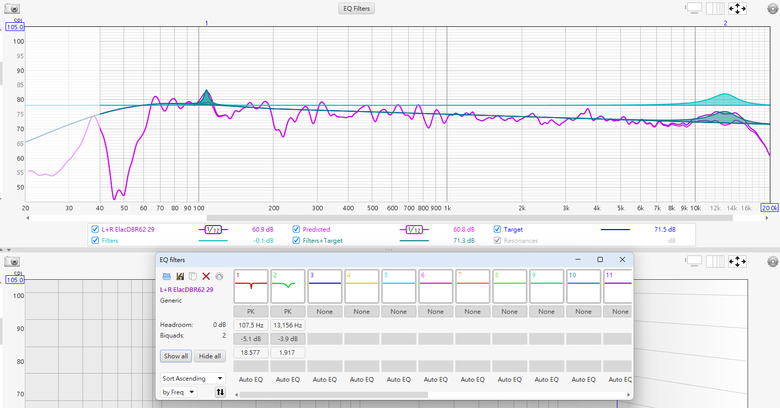The image size is (780, 408).
Task: Click the Show all button
Action: pyautogui.click(x=176, y=356)
